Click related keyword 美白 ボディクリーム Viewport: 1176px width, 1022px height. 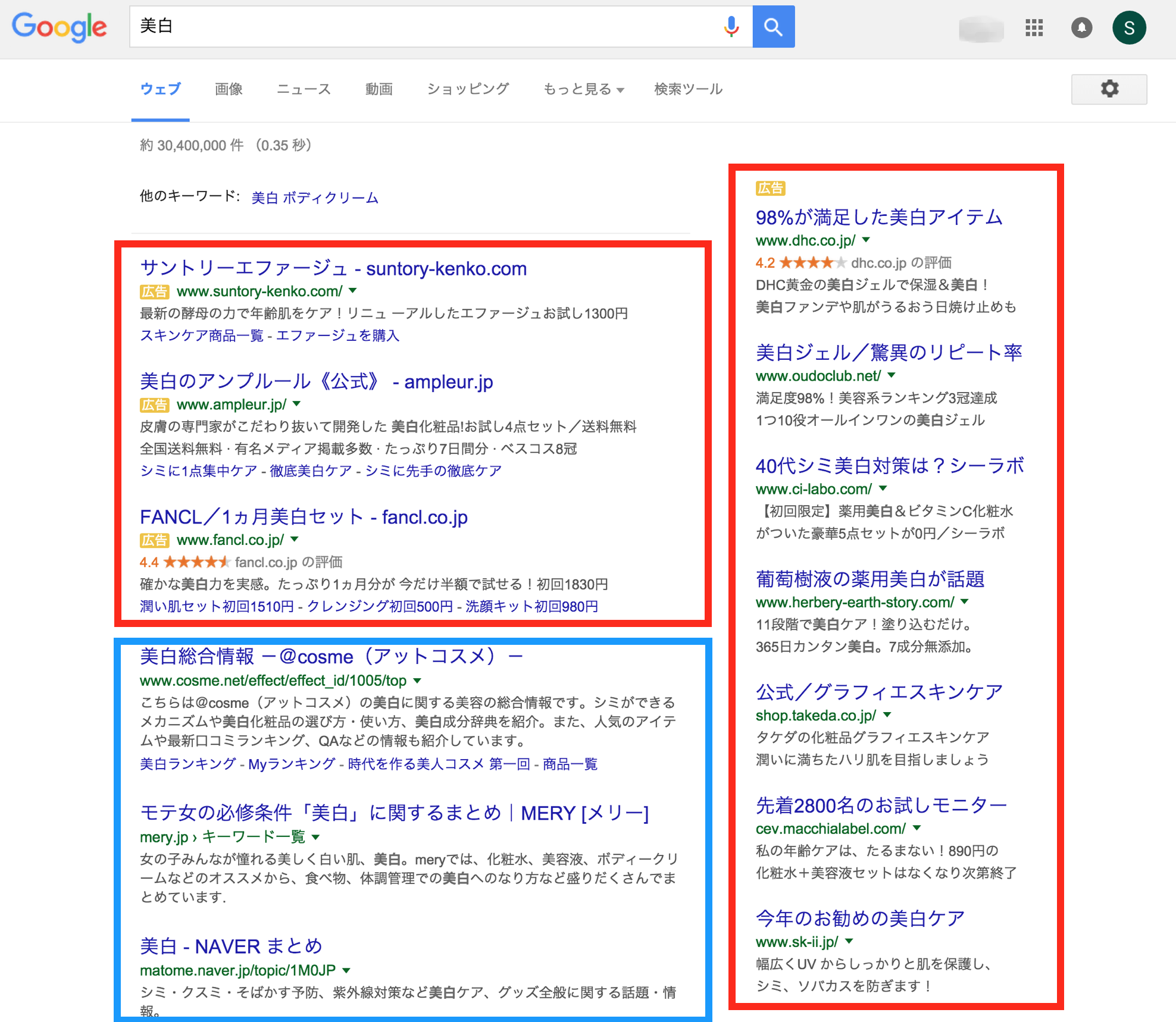(x=315, y=197)
